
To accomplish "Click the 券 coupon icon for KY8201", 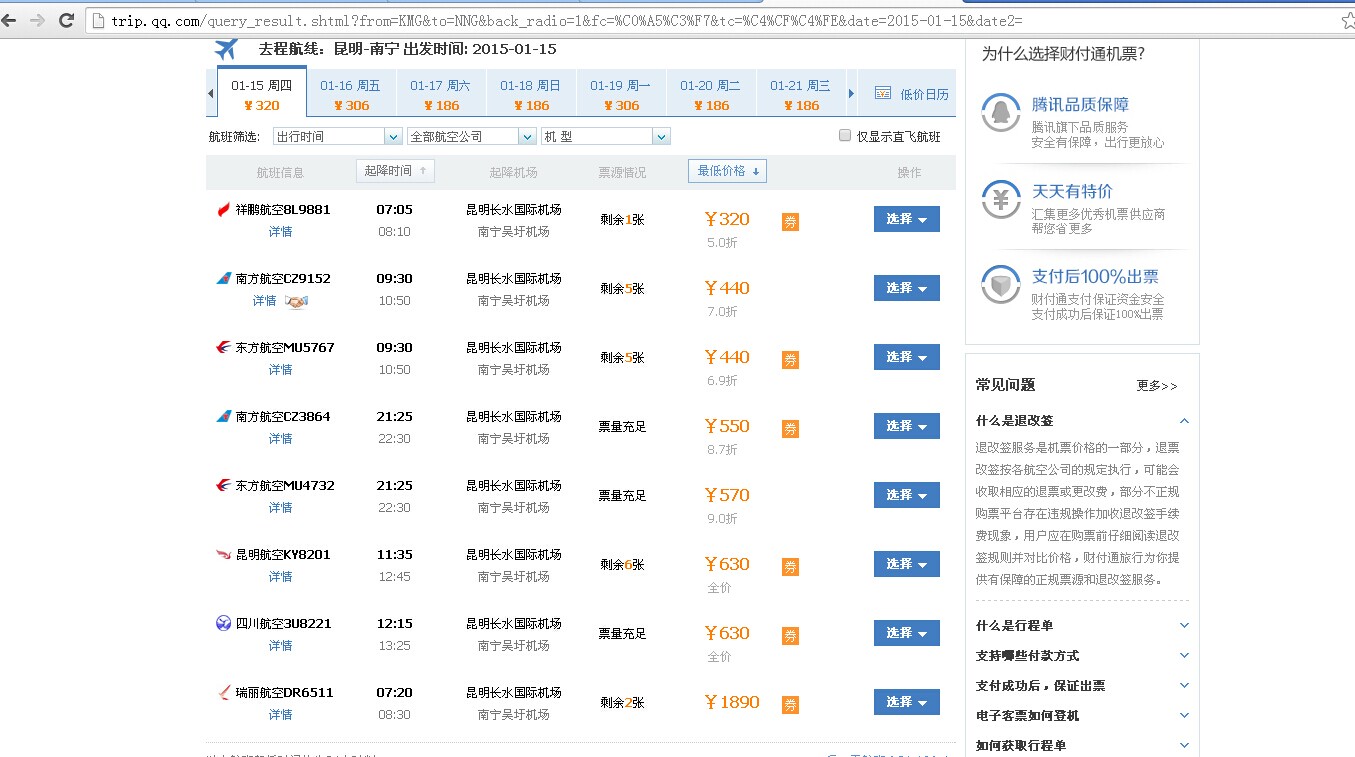I will tap(790, 567).
